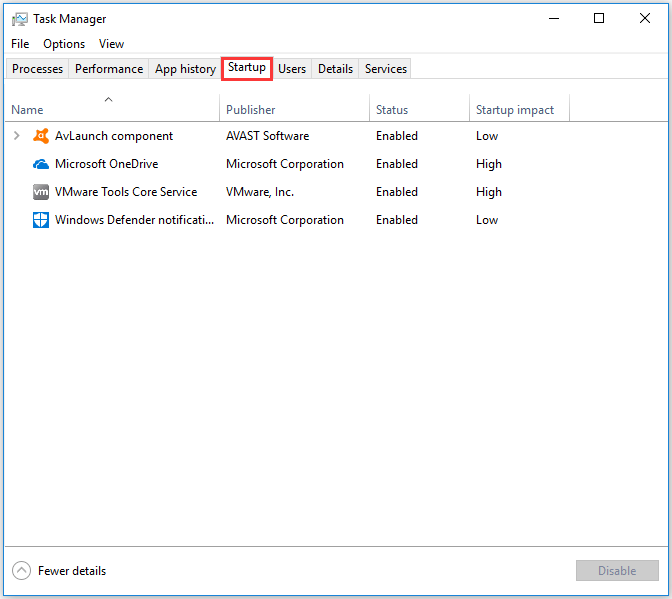Click the Task Manager title bar icon
672x599 pixels.
point(19,19)
